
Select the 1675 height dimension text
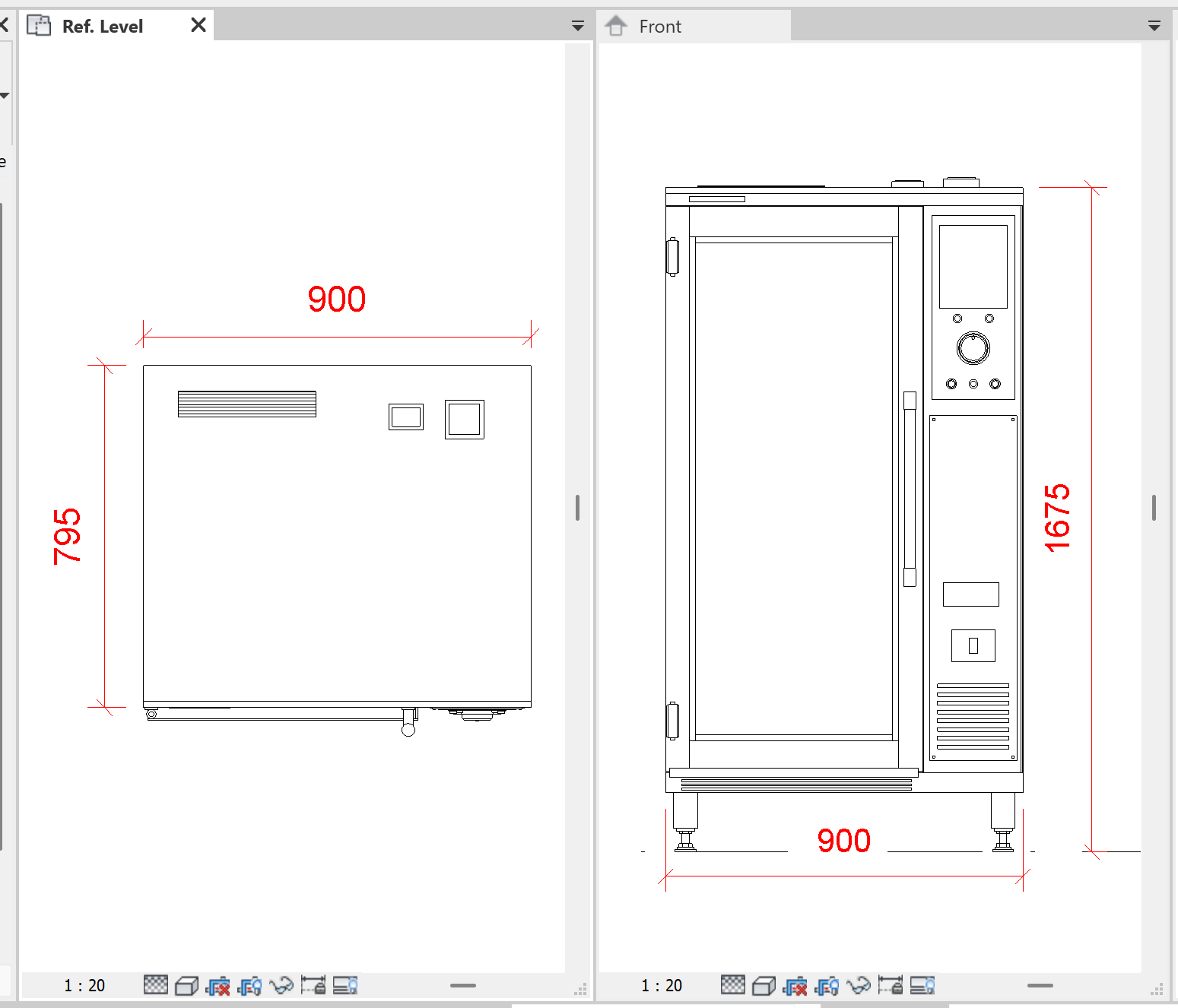(x=1057, y=518)
